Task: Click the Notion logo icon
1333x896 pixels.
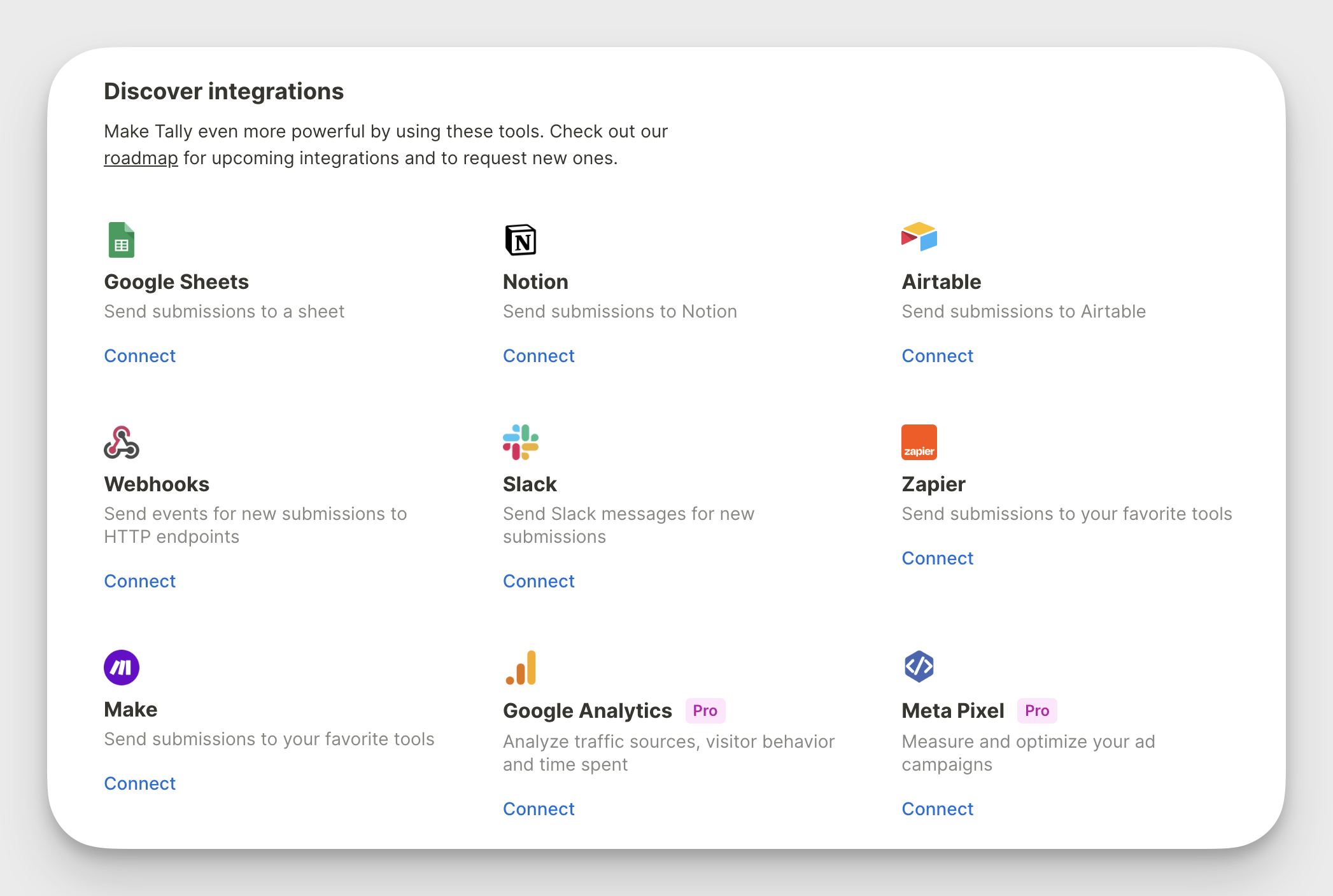Action: coord(521,240)
